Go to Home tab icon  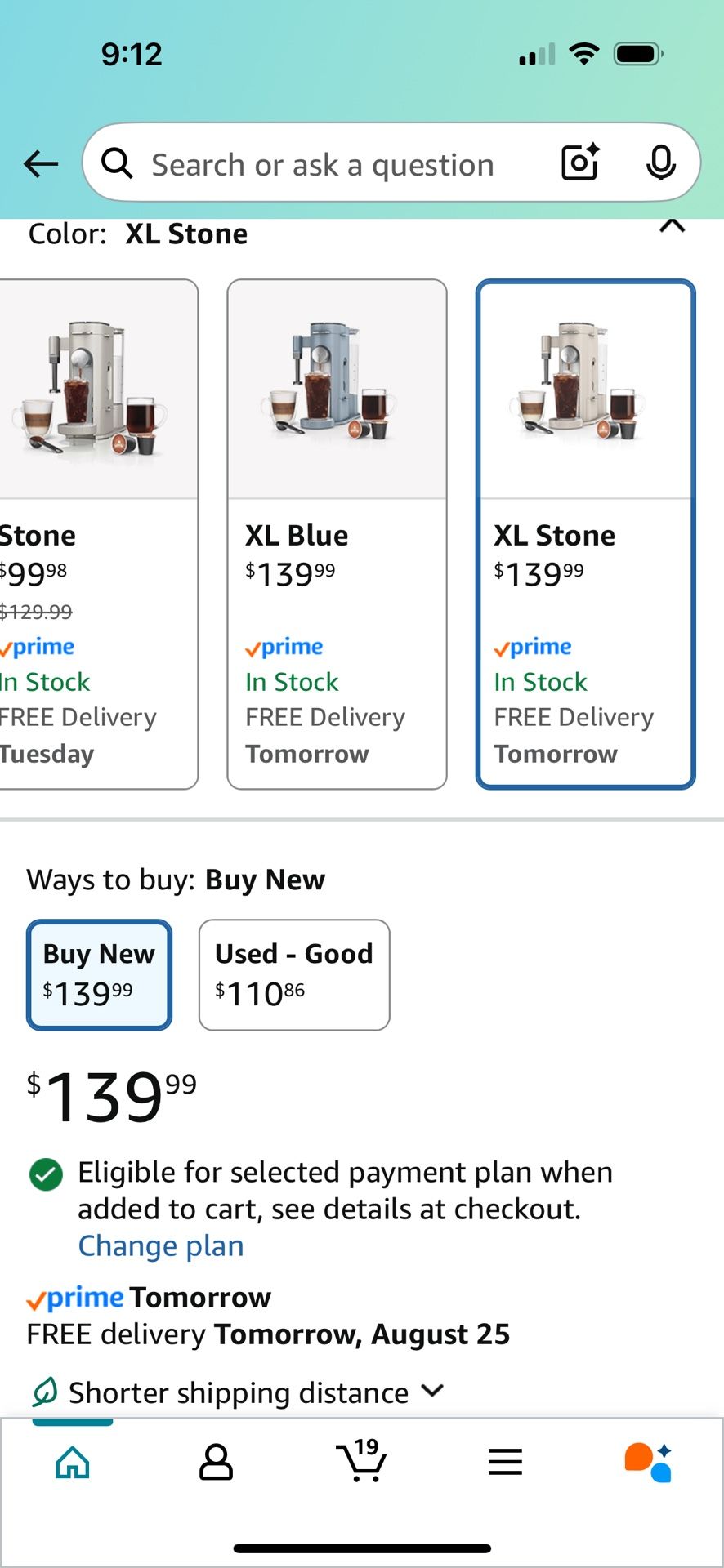tap(73, 1462)
